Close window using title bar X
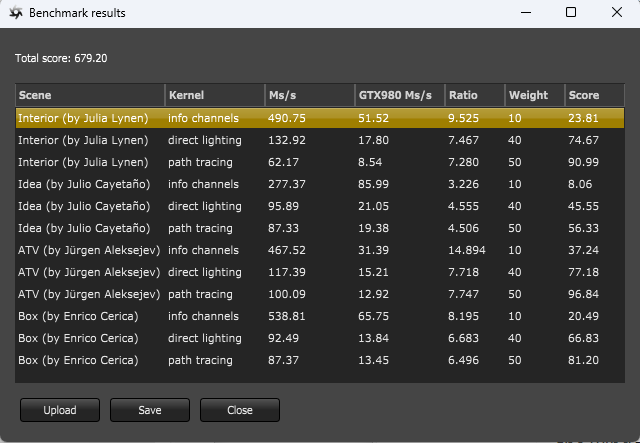 617,13
